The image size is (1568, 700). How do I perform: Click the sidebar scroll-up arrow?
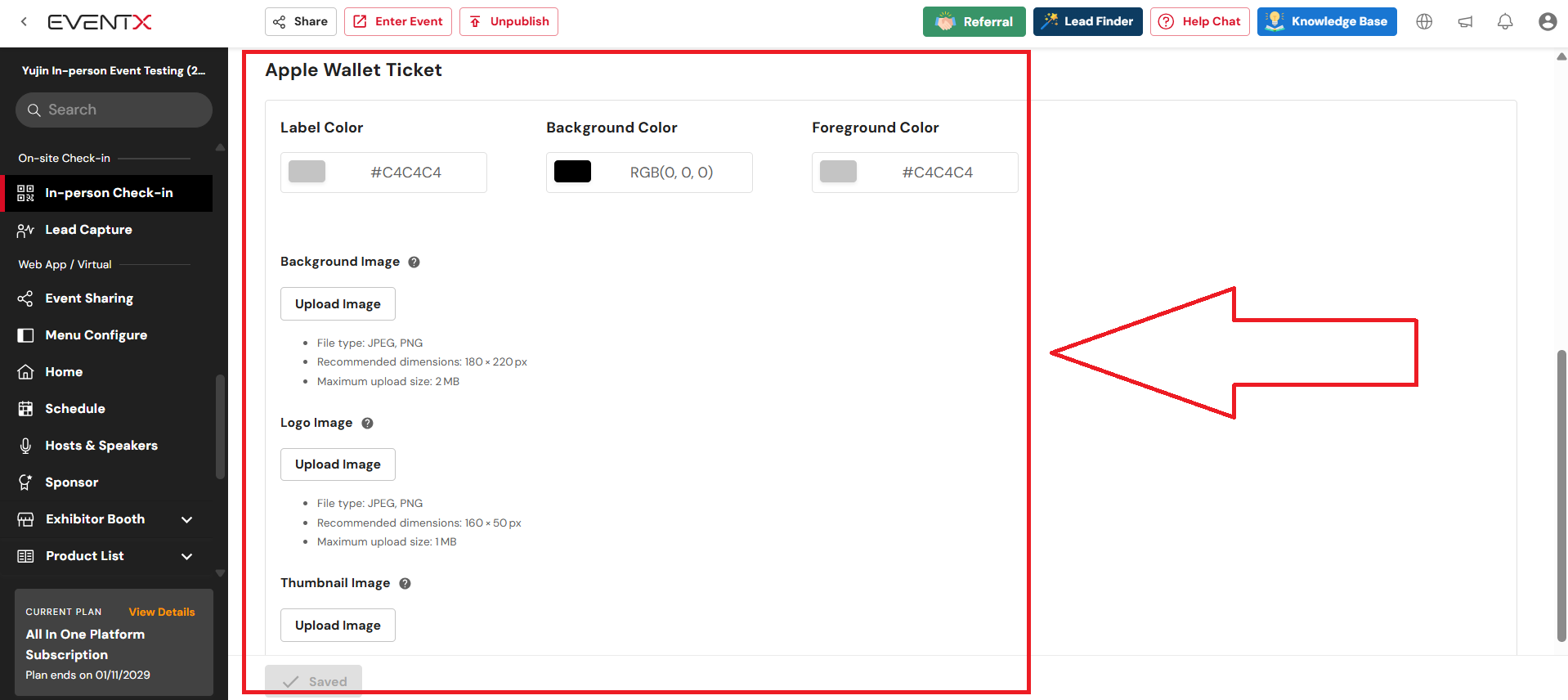click(x=220, y=148)
